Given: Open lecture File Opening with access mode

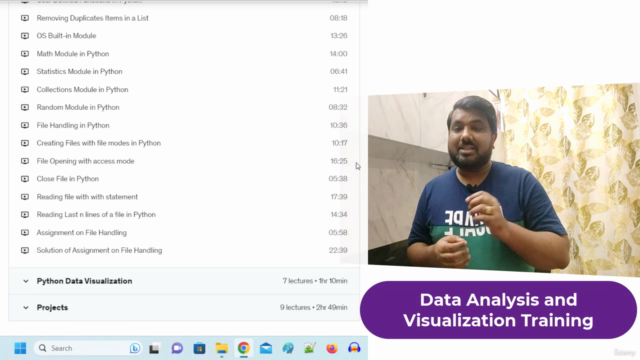Looking at the screenshot, I should coord(85,161).
